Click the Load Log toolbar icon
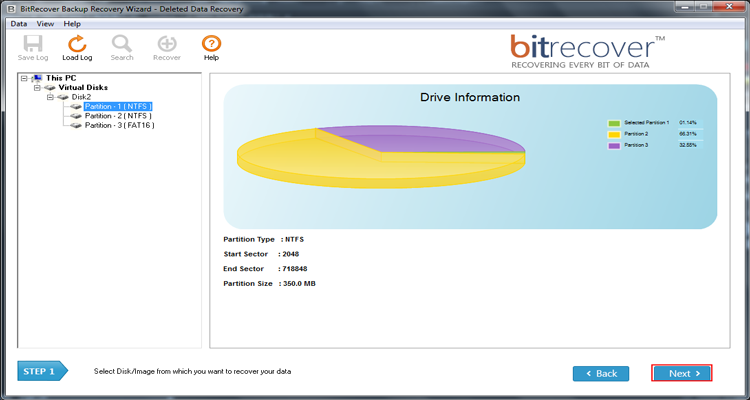 click(x=77, y=44)
